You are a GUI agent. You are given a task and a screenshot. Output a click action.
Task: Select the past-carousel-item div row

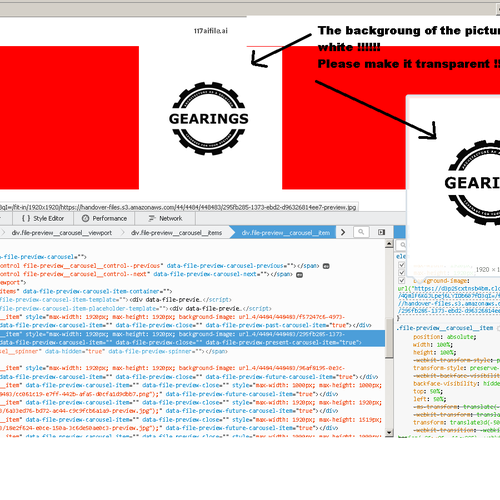[x=192, y=321]
